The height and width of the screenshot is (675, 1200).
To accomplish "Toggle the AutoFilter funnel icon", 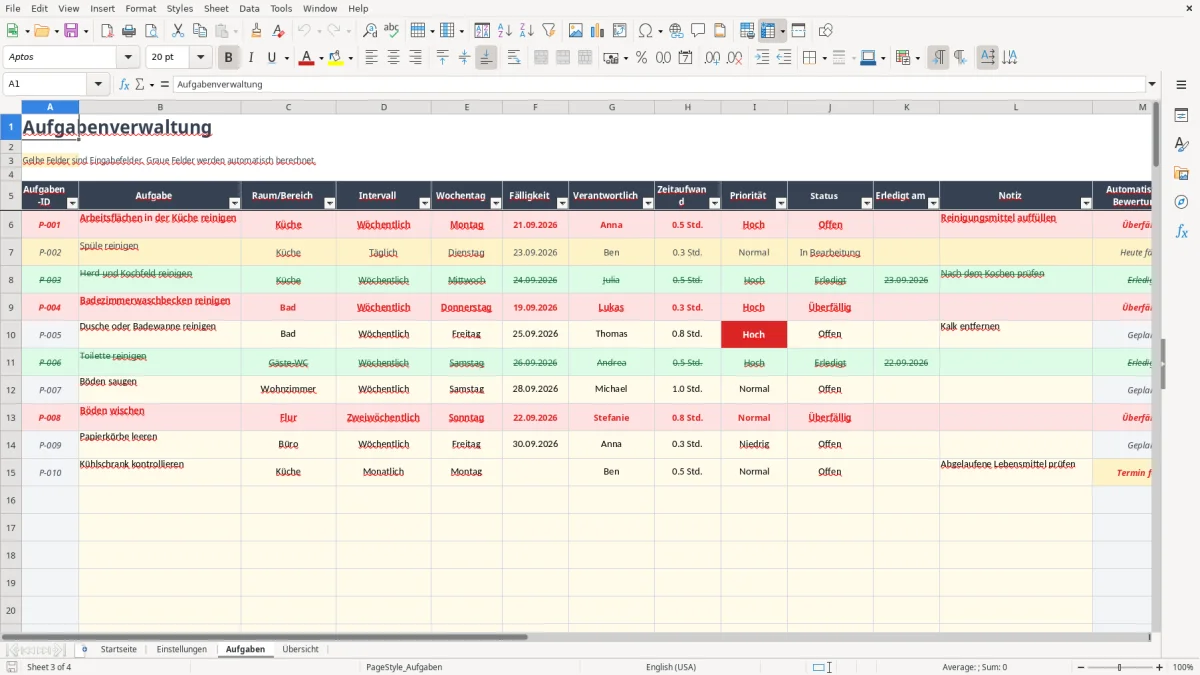I will [x=549, y=31].
